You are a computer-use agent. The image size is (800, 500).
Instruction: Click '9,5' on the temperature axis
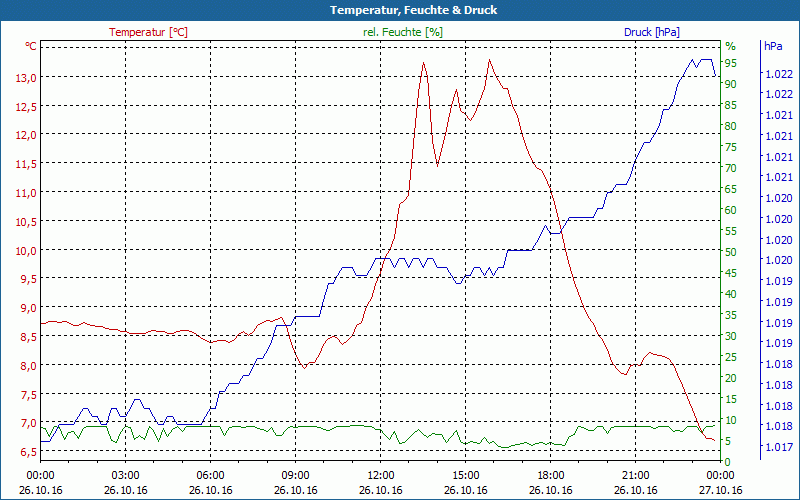[x=29, y=279]
